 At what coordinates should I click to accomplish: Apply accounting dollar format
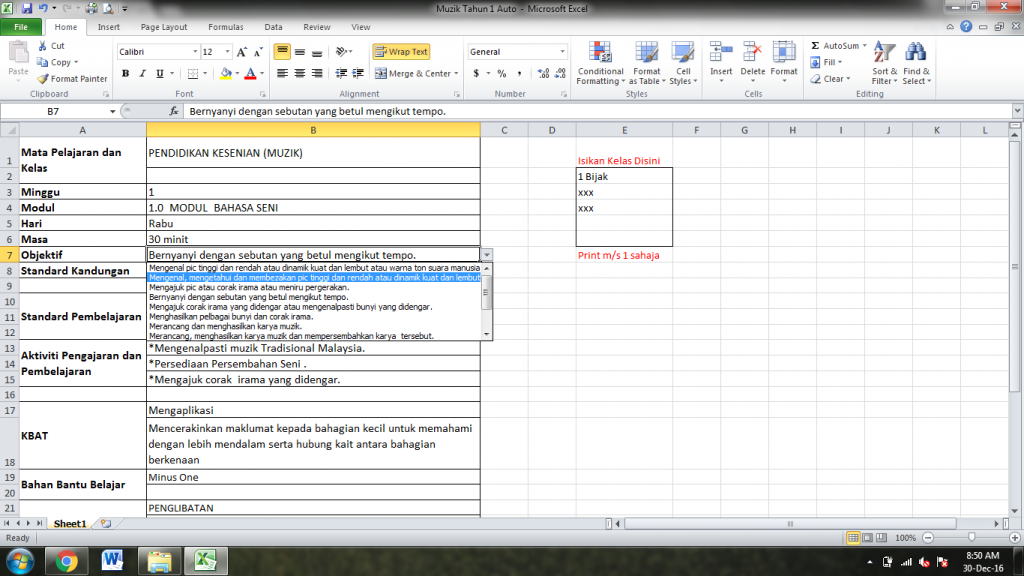[x=476, y=74]
